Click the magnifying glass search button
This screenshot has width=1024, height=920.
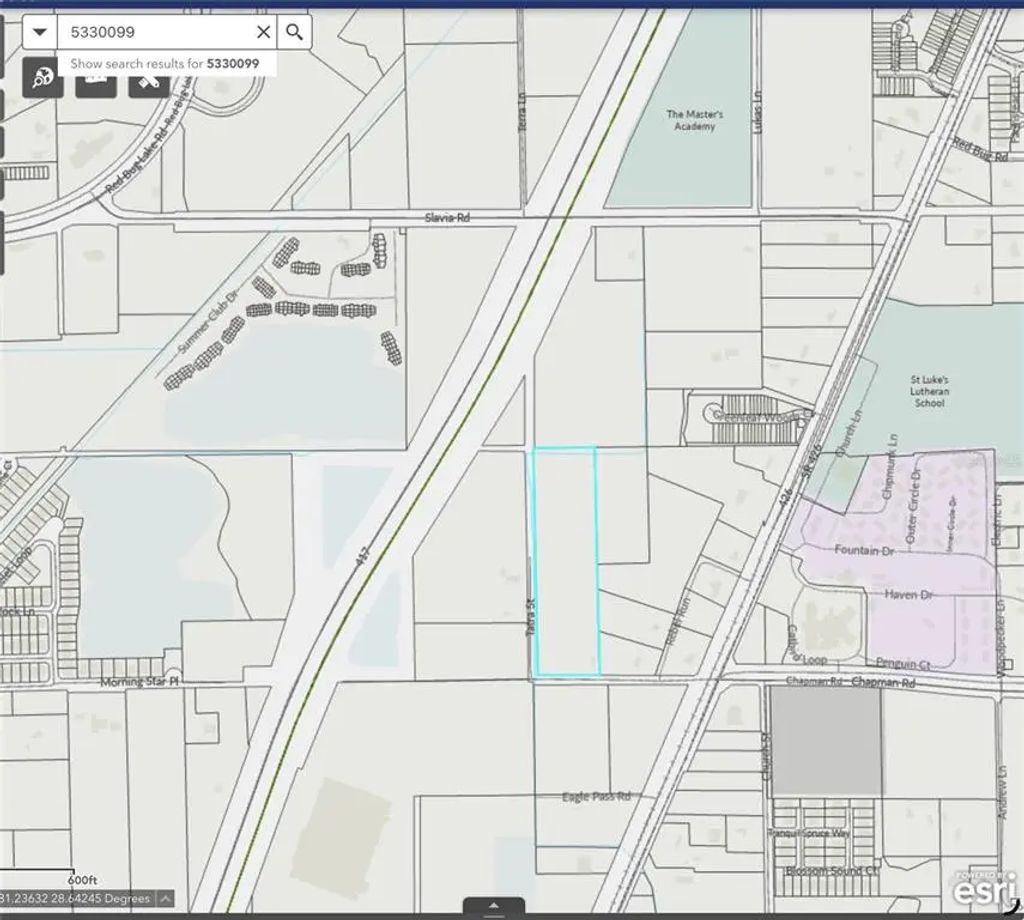click(295, 31)
